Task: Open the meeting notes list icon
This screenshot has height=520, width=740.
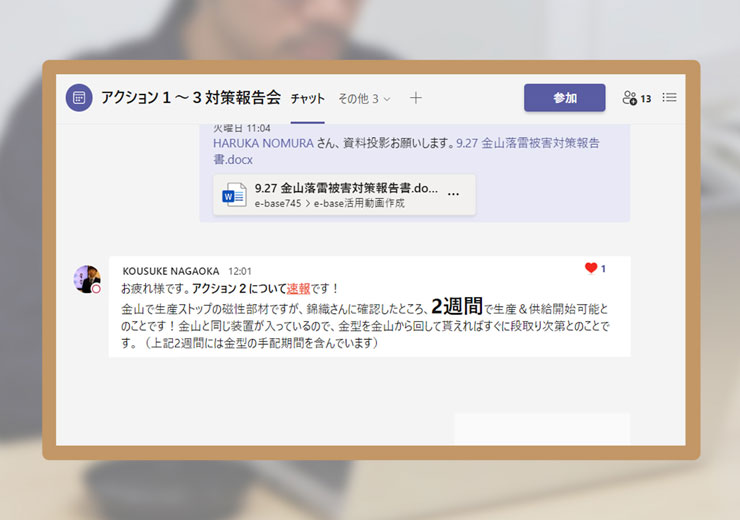Action: click(670, 98)
